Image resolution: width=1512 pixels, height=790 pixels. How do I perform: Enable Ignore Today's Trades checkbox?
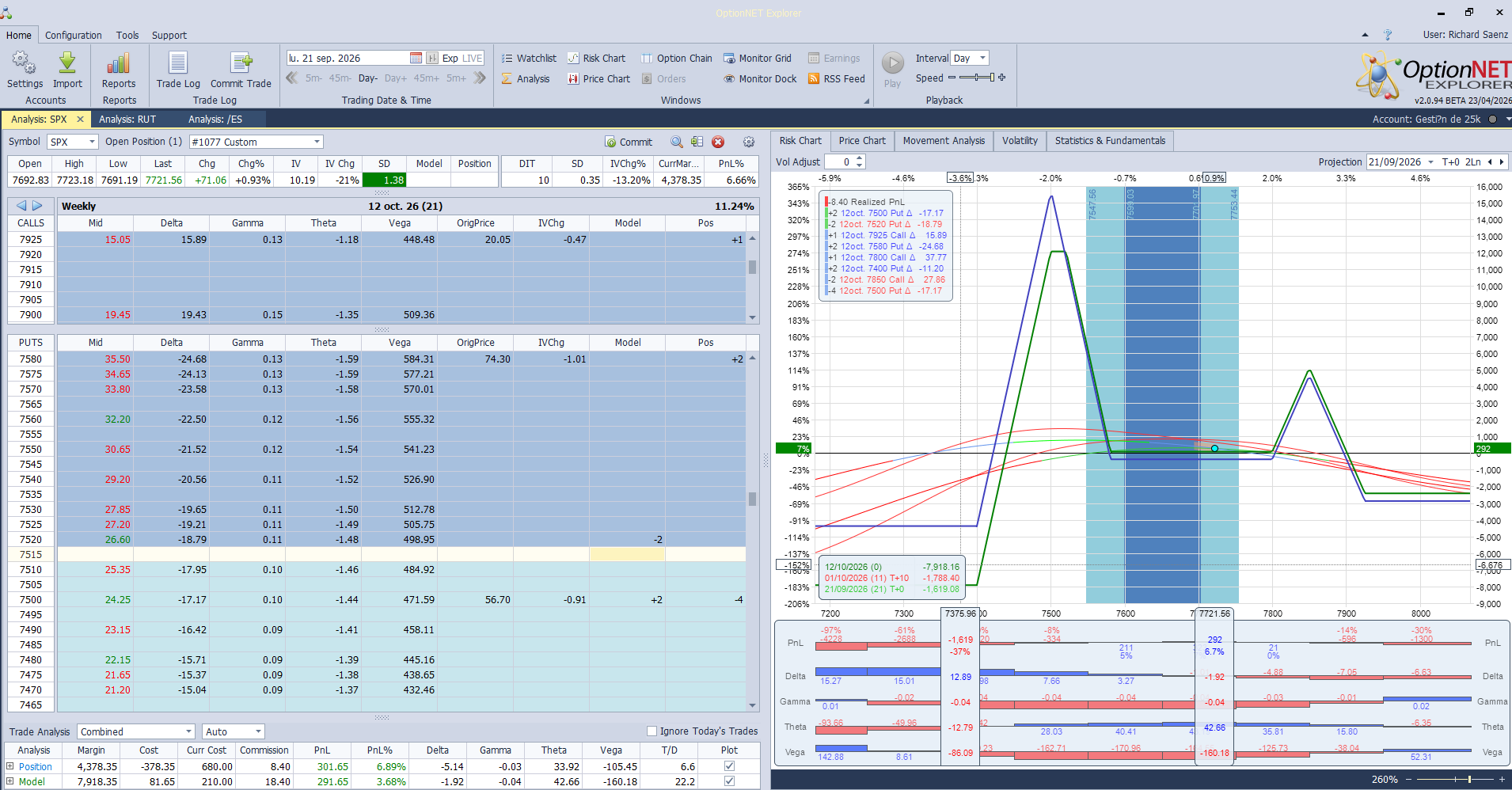tap(652, 731)
